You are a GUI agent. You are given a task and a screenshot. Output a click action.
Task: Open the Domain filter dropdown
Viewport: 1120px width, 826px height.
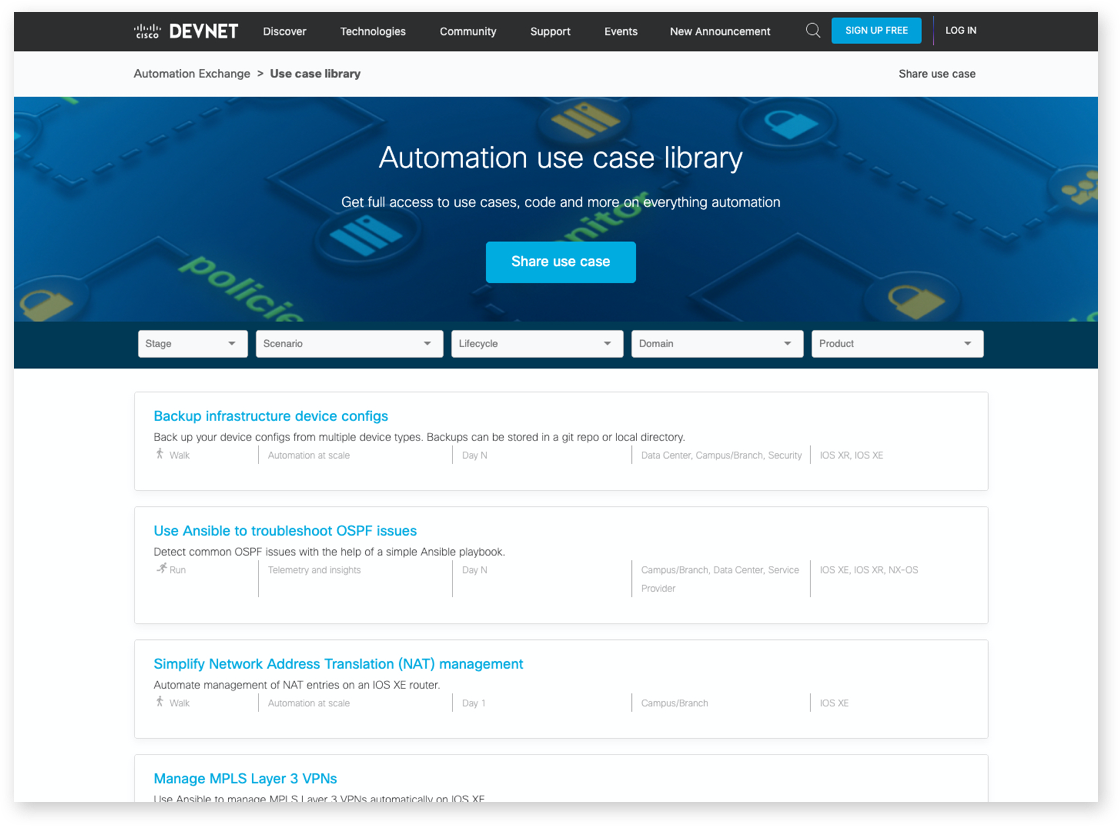coord(717,343)
